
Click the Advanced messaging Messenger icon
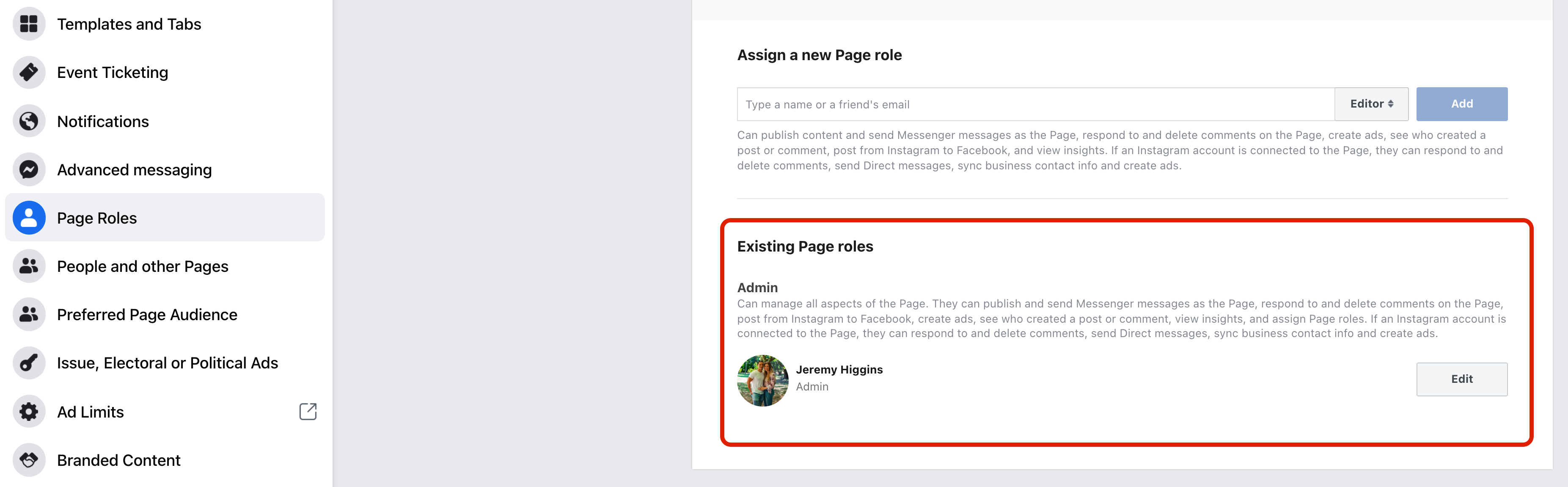click(29, 169)
